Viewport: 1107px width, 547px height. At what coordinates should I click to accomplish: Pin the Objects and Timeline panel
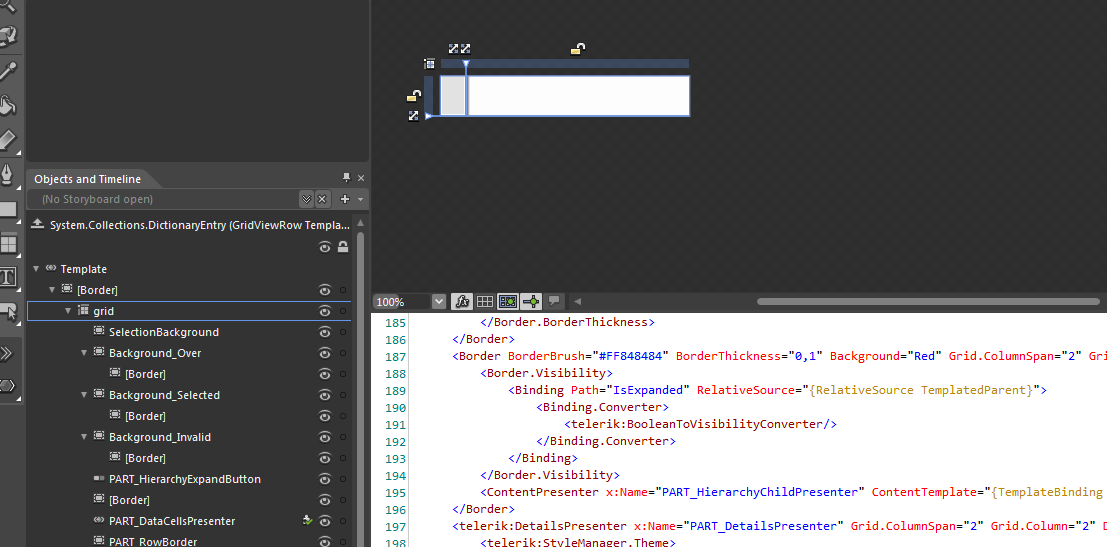(347, 178)
